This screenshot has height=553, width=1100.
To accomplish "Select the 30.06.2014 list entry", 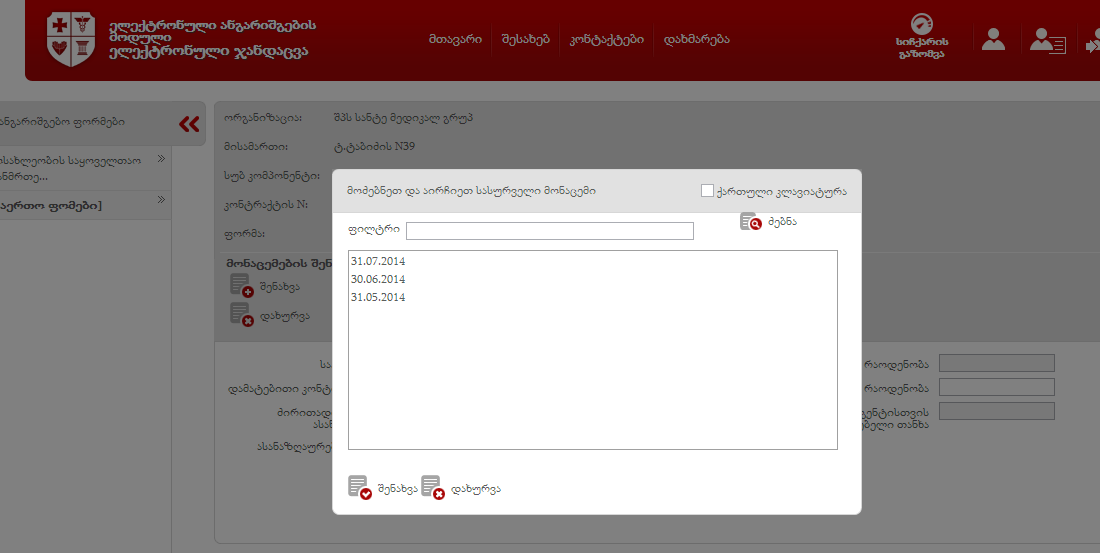I will [378, 279].
